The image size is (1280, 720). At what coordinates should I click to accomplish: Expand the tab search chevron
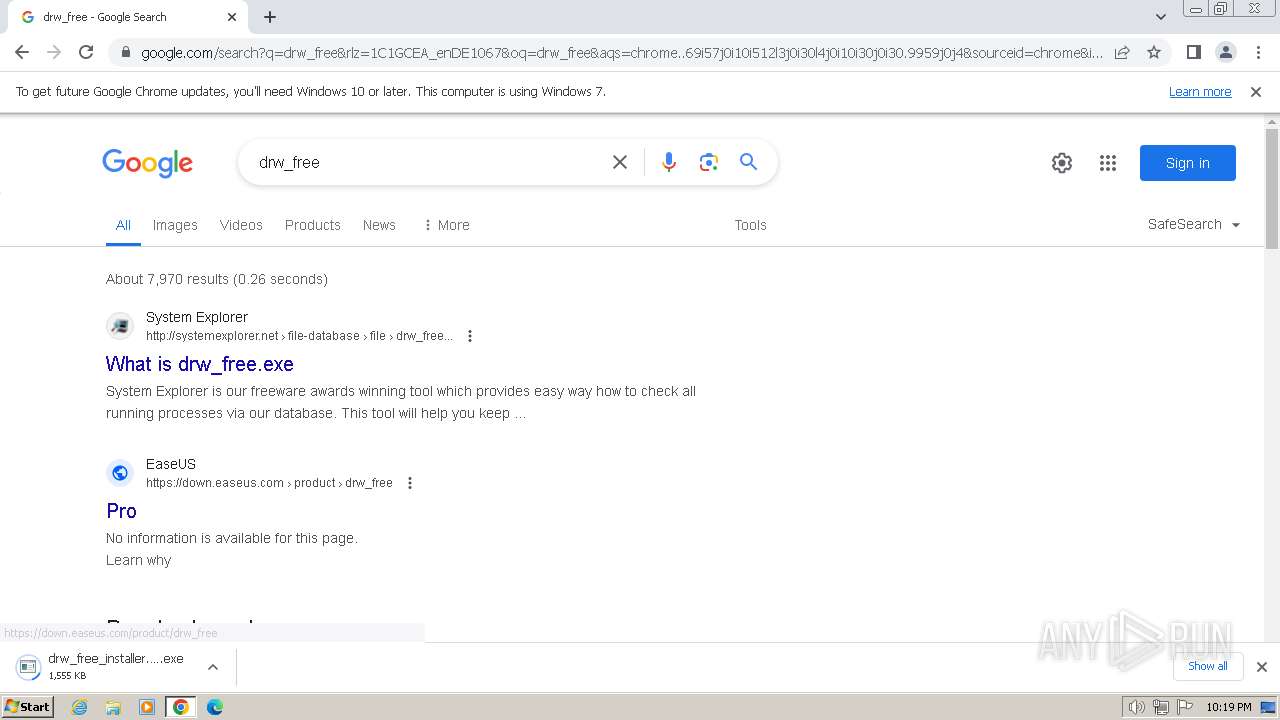tap(1161, 17)
